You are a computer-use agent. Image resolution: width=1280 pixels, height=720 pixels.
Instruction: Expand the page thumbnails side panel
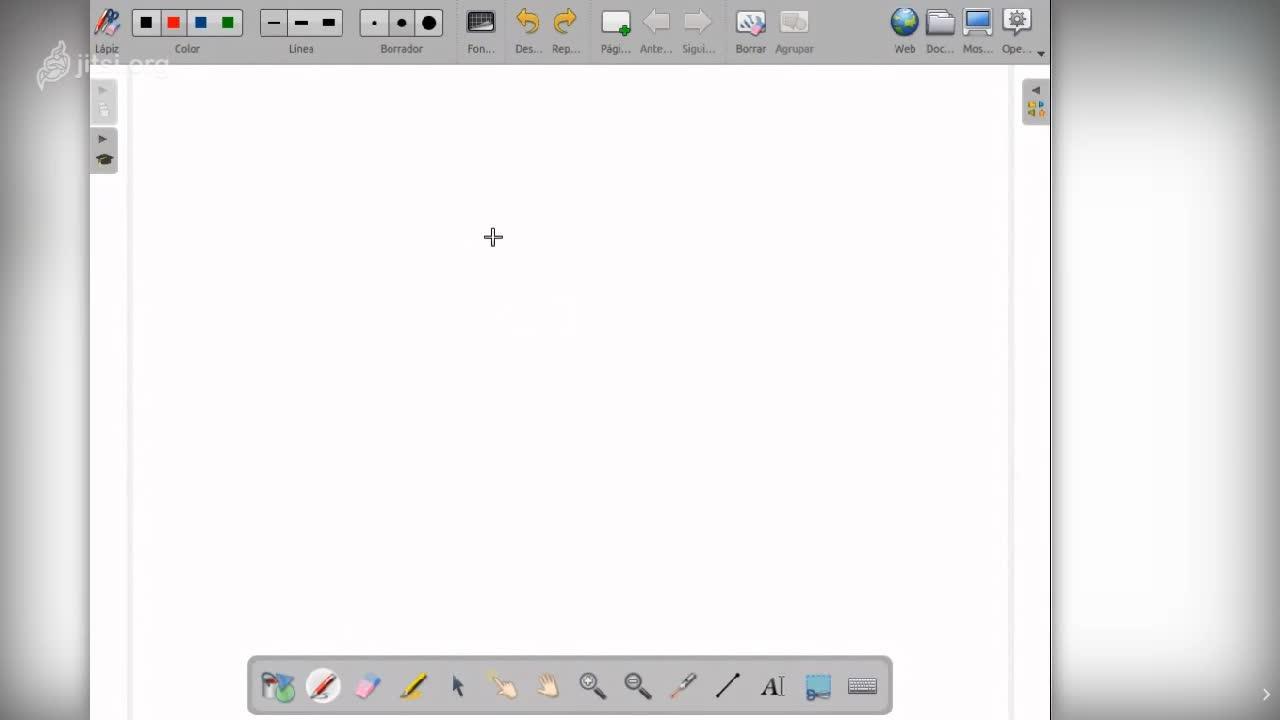click(104, 102)
